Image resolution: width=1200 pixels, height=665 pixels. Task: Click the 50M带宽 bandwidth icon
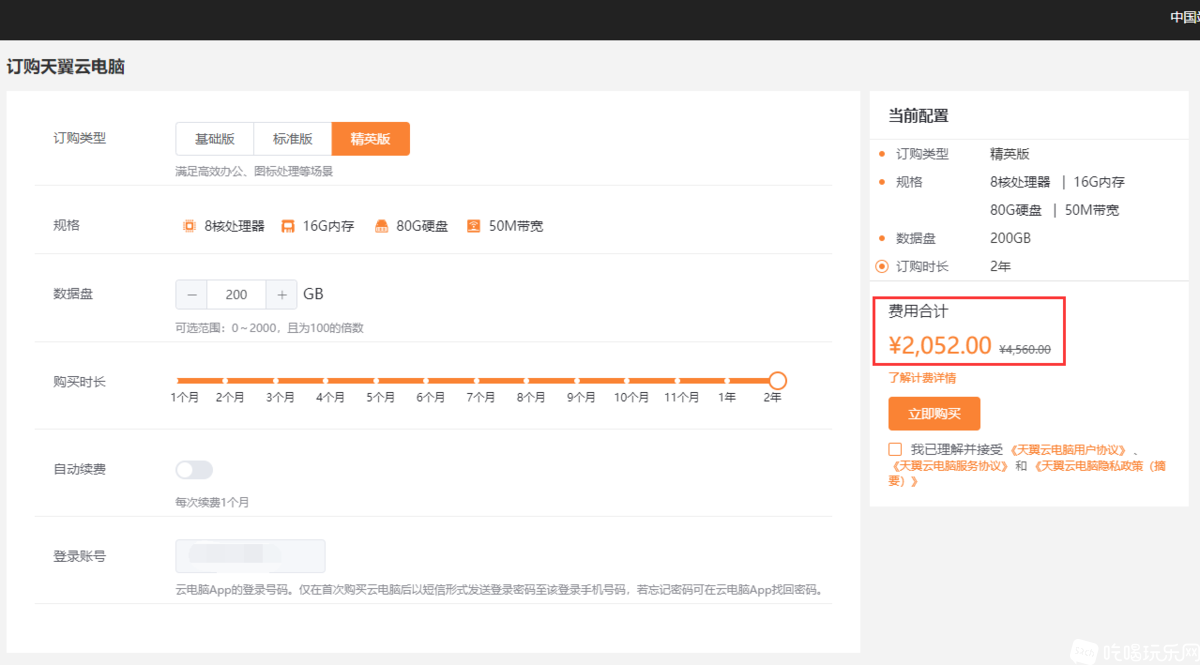pos(474,226)
